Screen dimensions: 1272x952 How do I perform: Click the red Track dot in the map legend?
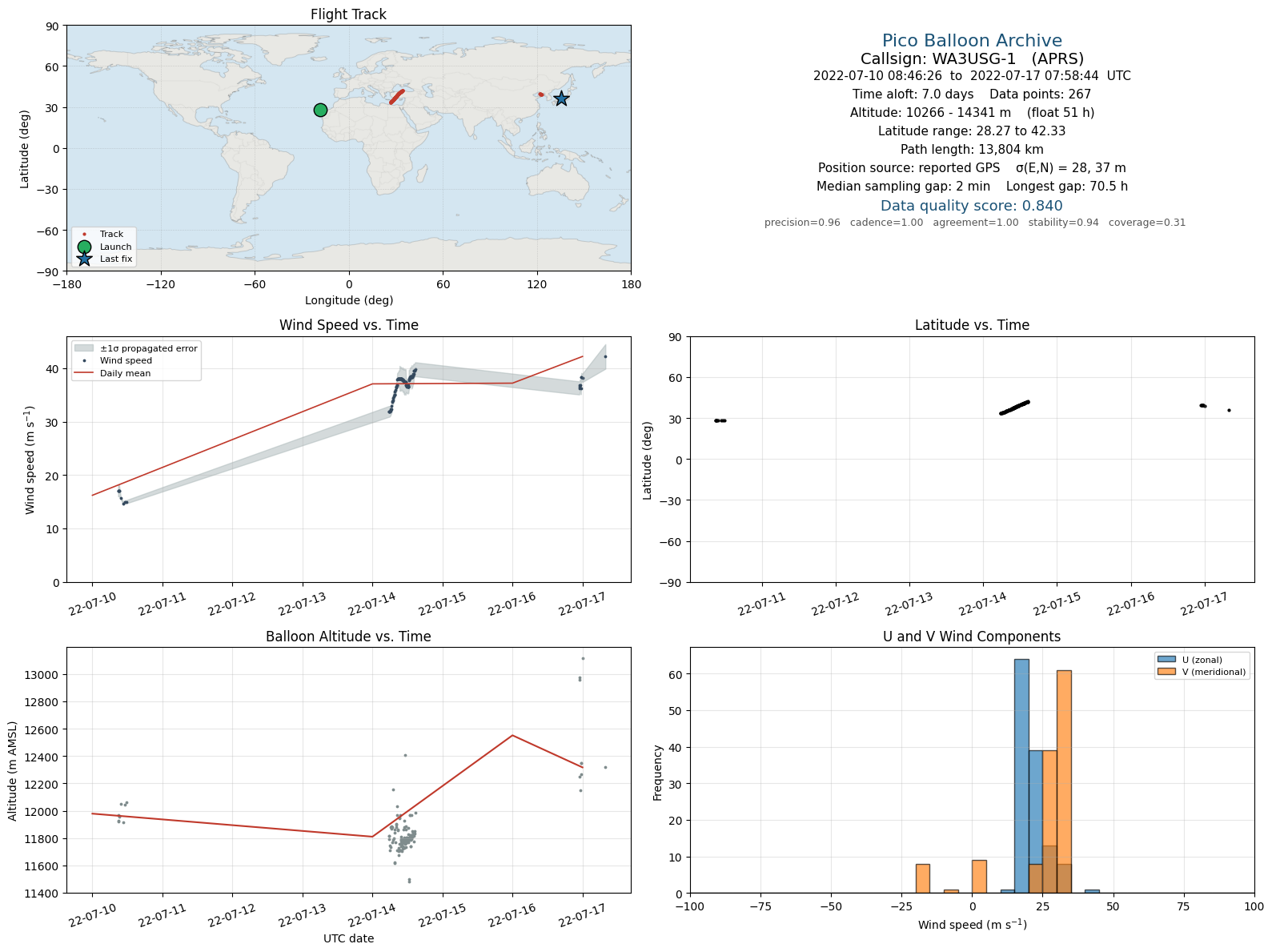coord(84,235)
